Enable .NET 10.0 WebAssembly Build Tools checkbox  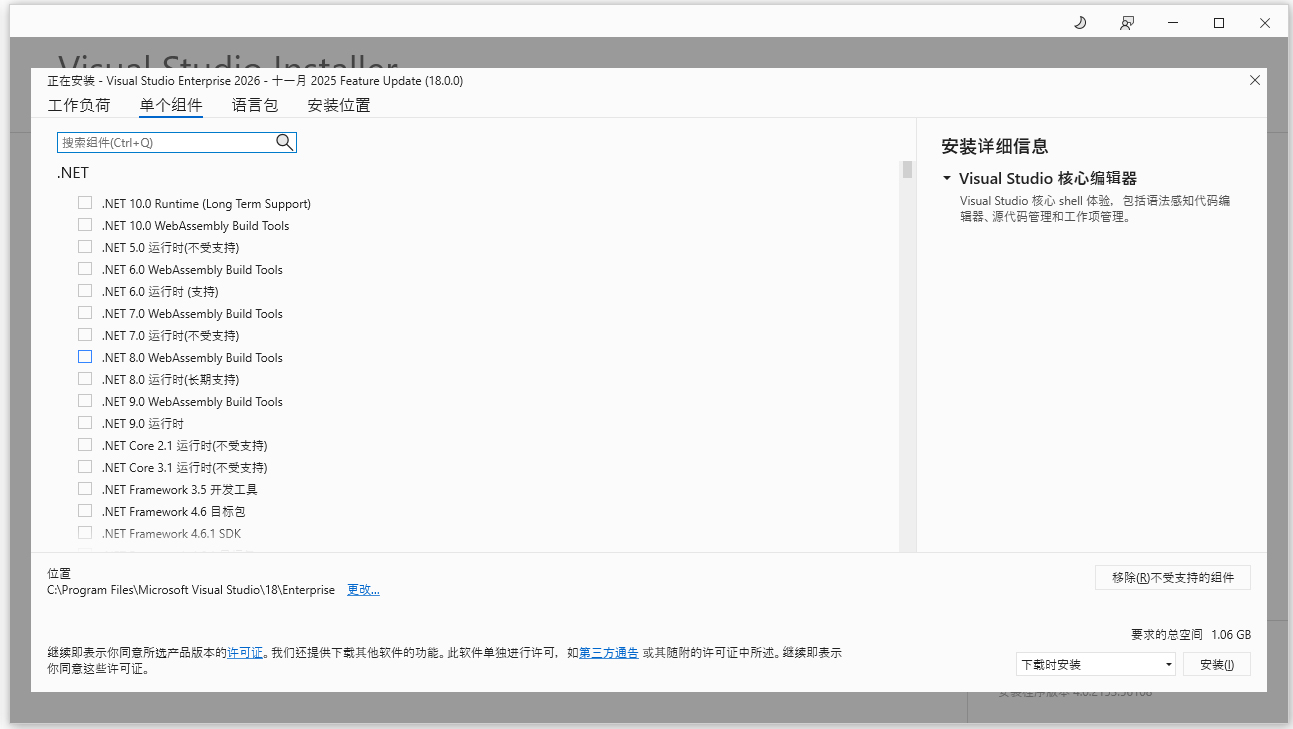point(85,225)
